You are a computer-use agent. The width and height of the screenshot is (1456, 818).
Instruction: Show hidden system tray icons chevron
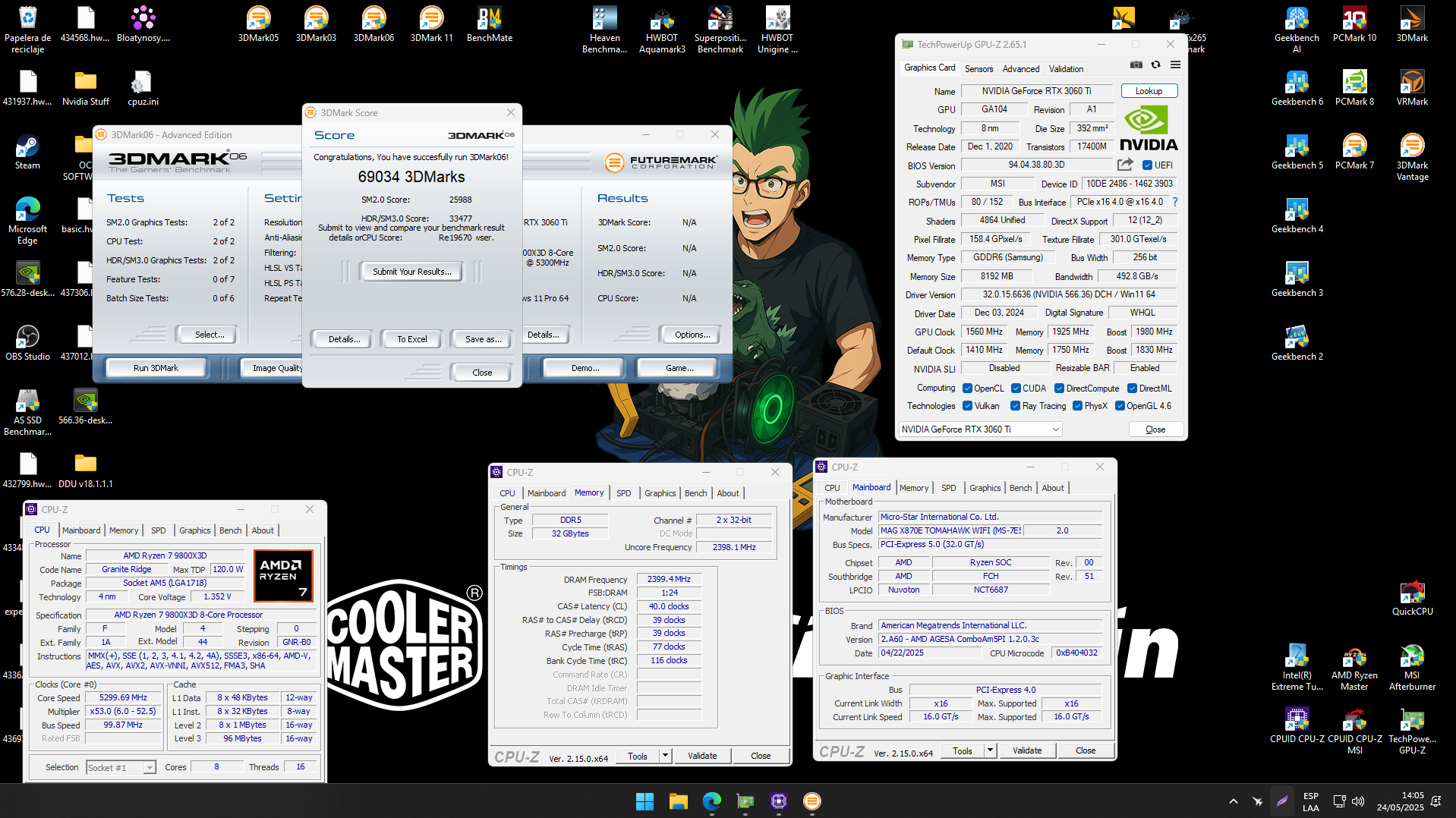click(x=1233, y=801)
